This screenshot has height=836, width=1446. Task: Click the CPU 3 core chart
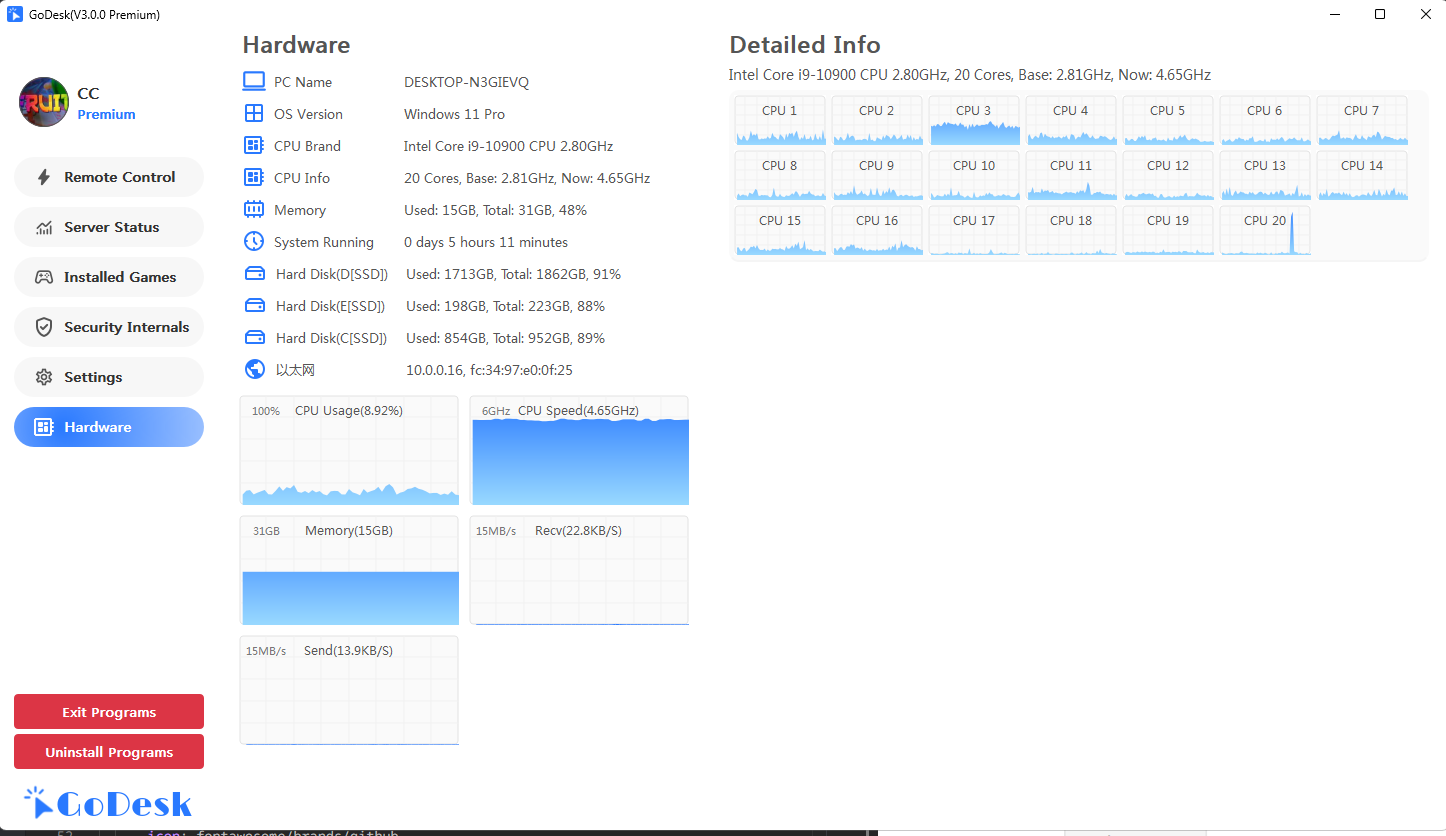point(973,121)
